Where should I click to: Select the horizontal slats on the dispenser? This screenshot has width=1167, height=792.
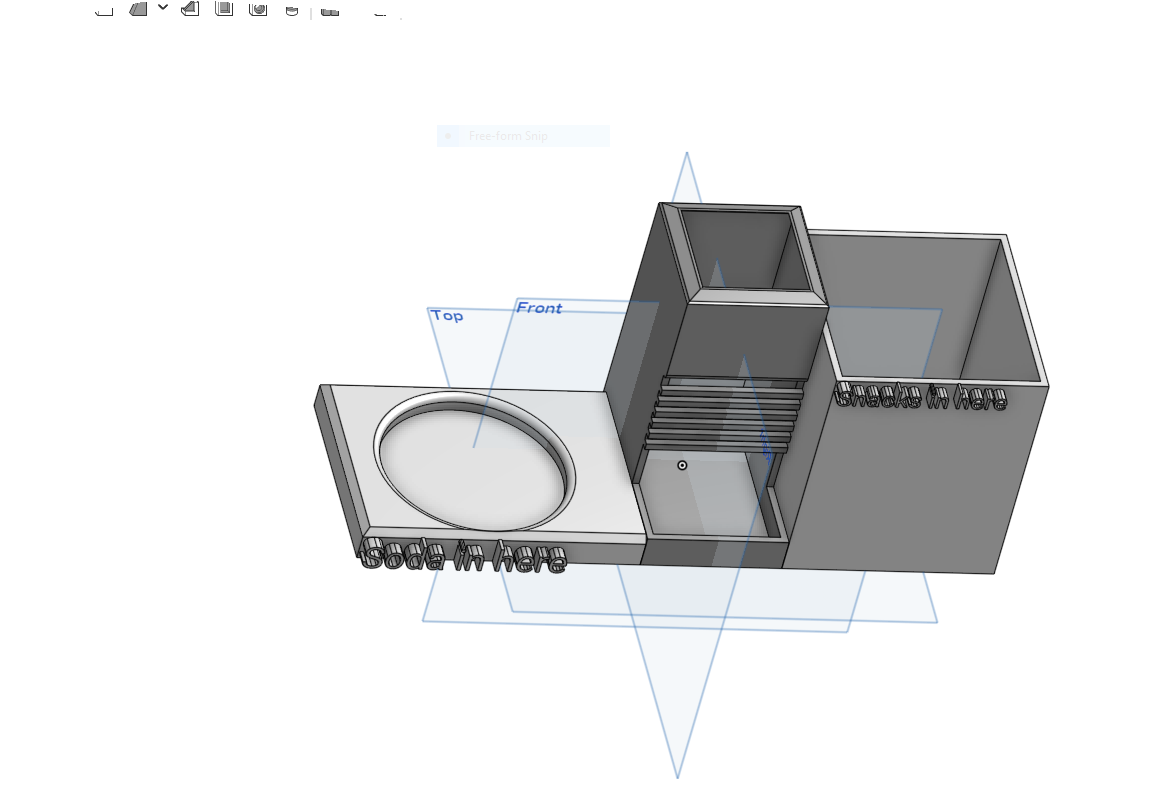pos(725,414)
